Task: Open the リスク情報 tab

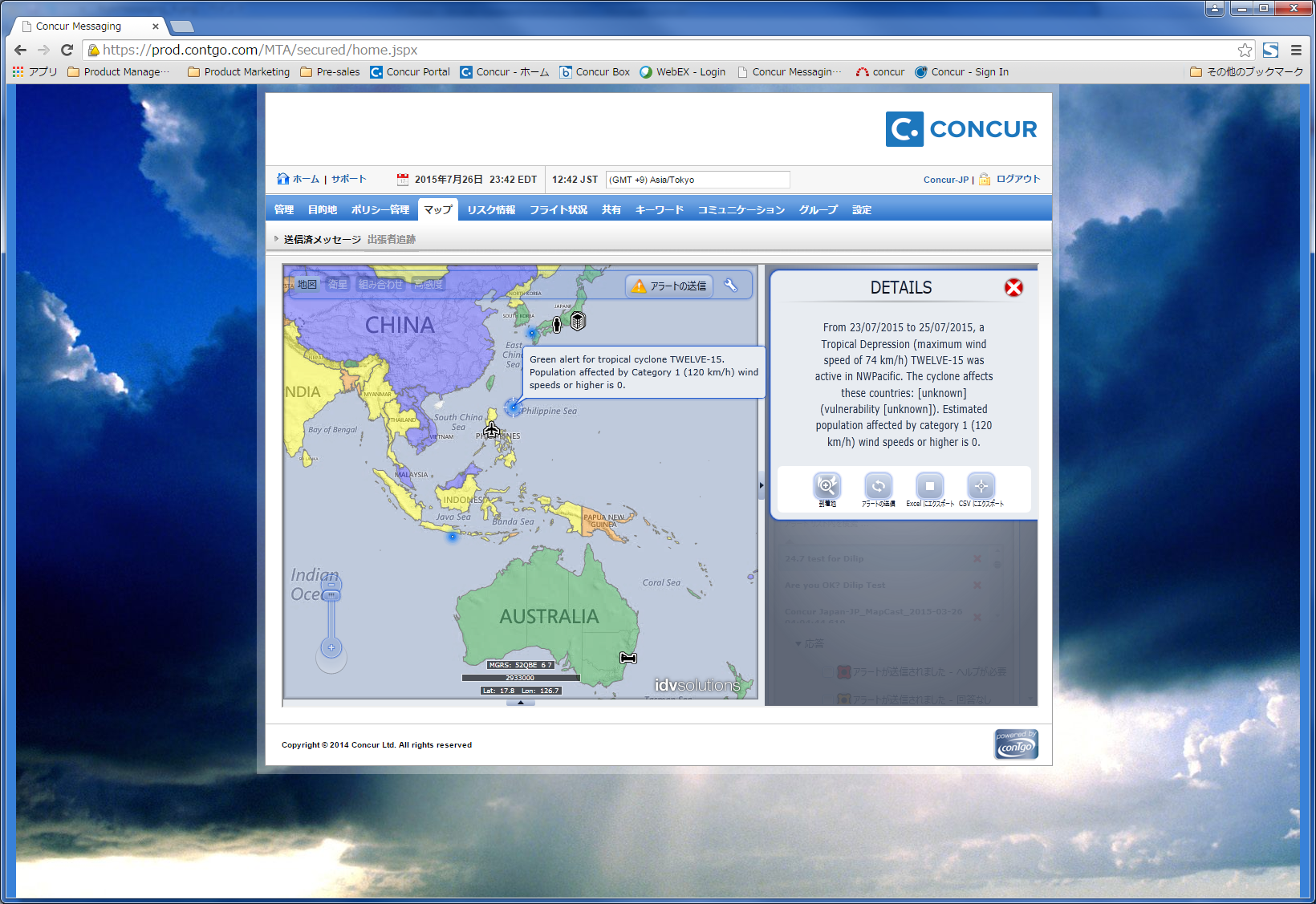Action: click(491, 210)
